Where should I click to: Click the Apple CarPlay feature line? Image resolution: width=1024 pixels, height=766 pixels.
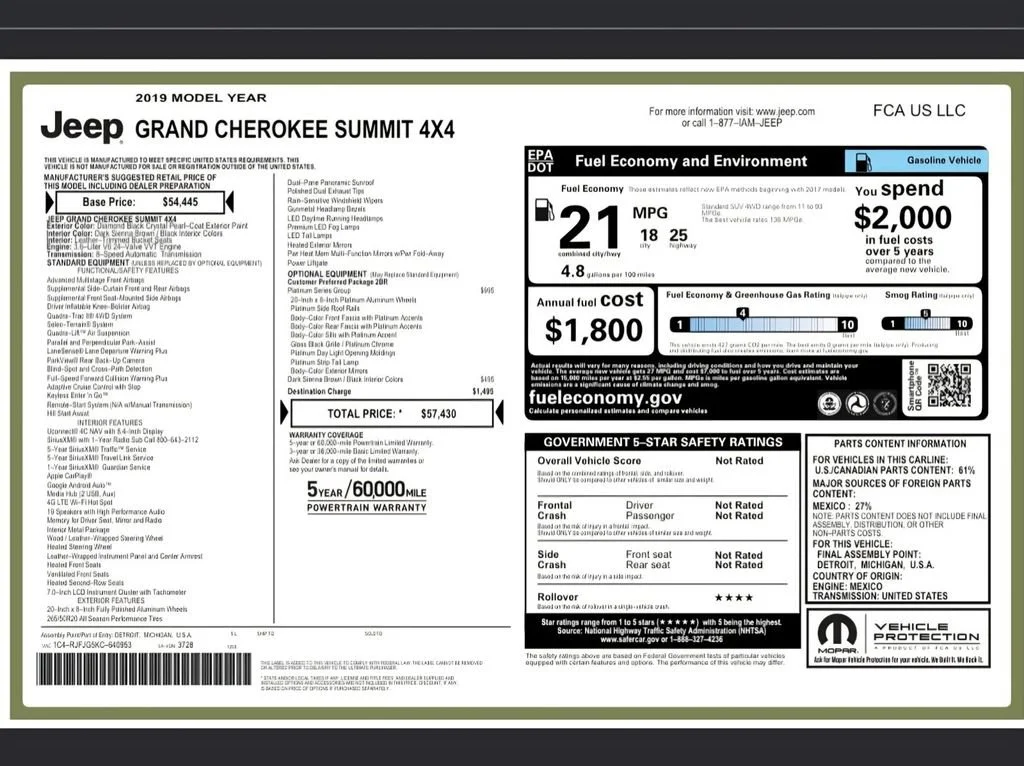pos(69,476)
